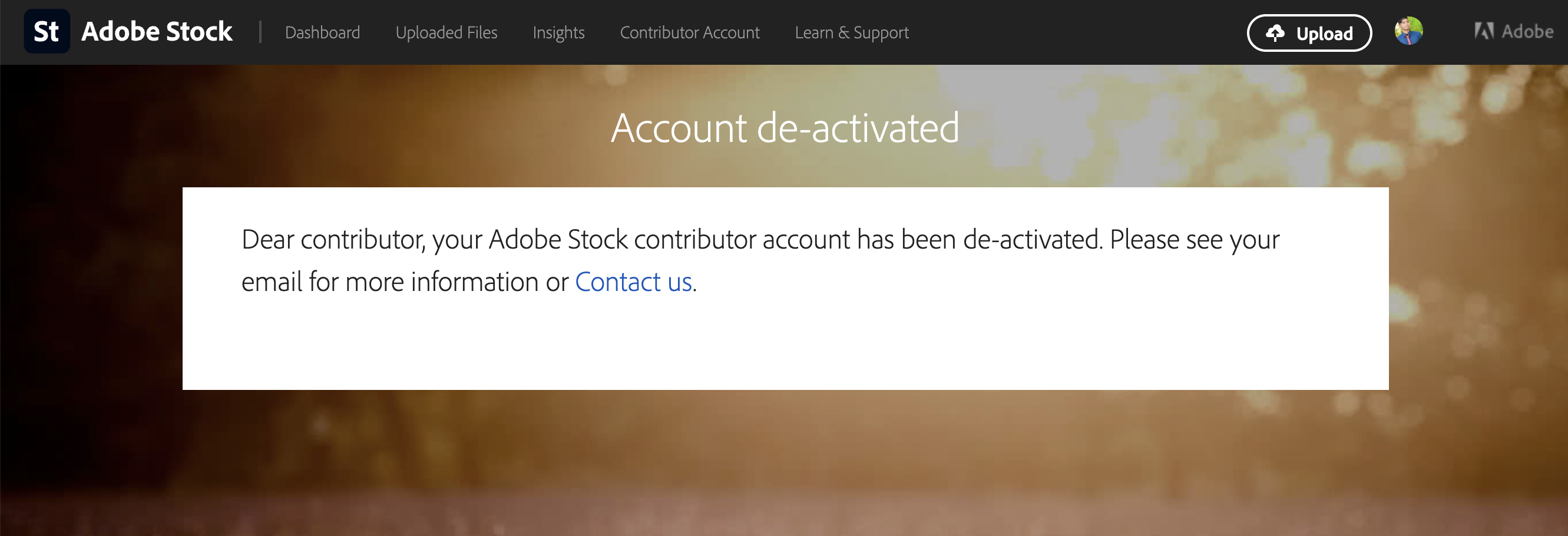The image size is (1568, 536).
Task: Click the St Adobe Stock app icon
Action: [47, 32]
